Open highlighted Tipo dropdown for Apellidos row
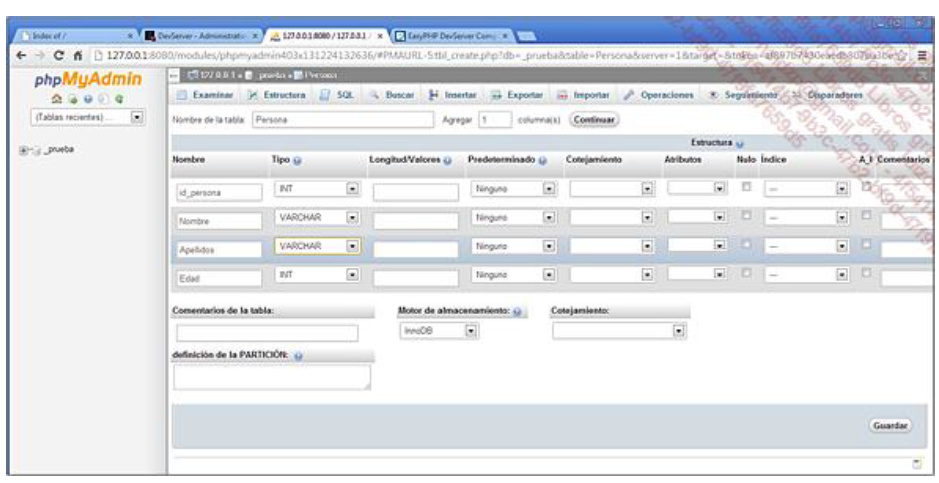The image size is (939, 483). [317, 246]
